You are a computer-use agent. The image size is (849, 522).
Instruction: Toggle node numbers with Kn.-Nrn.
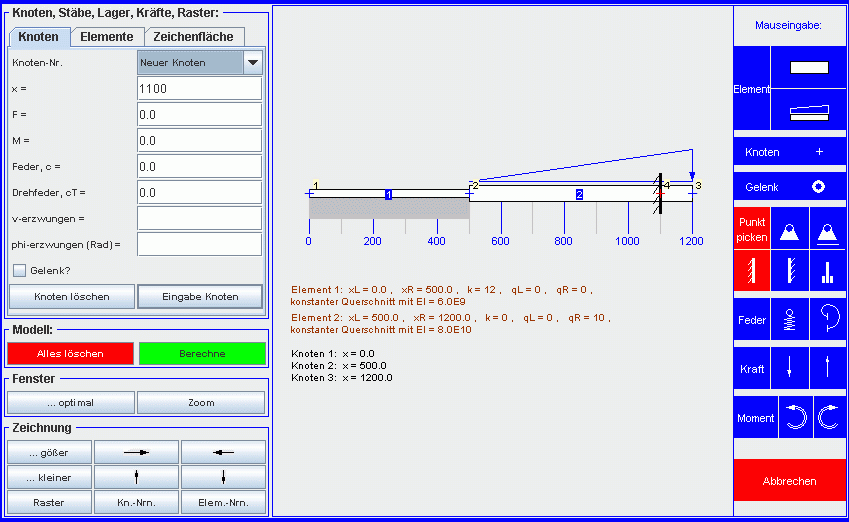pyautogui.click(x=136, y=502)
